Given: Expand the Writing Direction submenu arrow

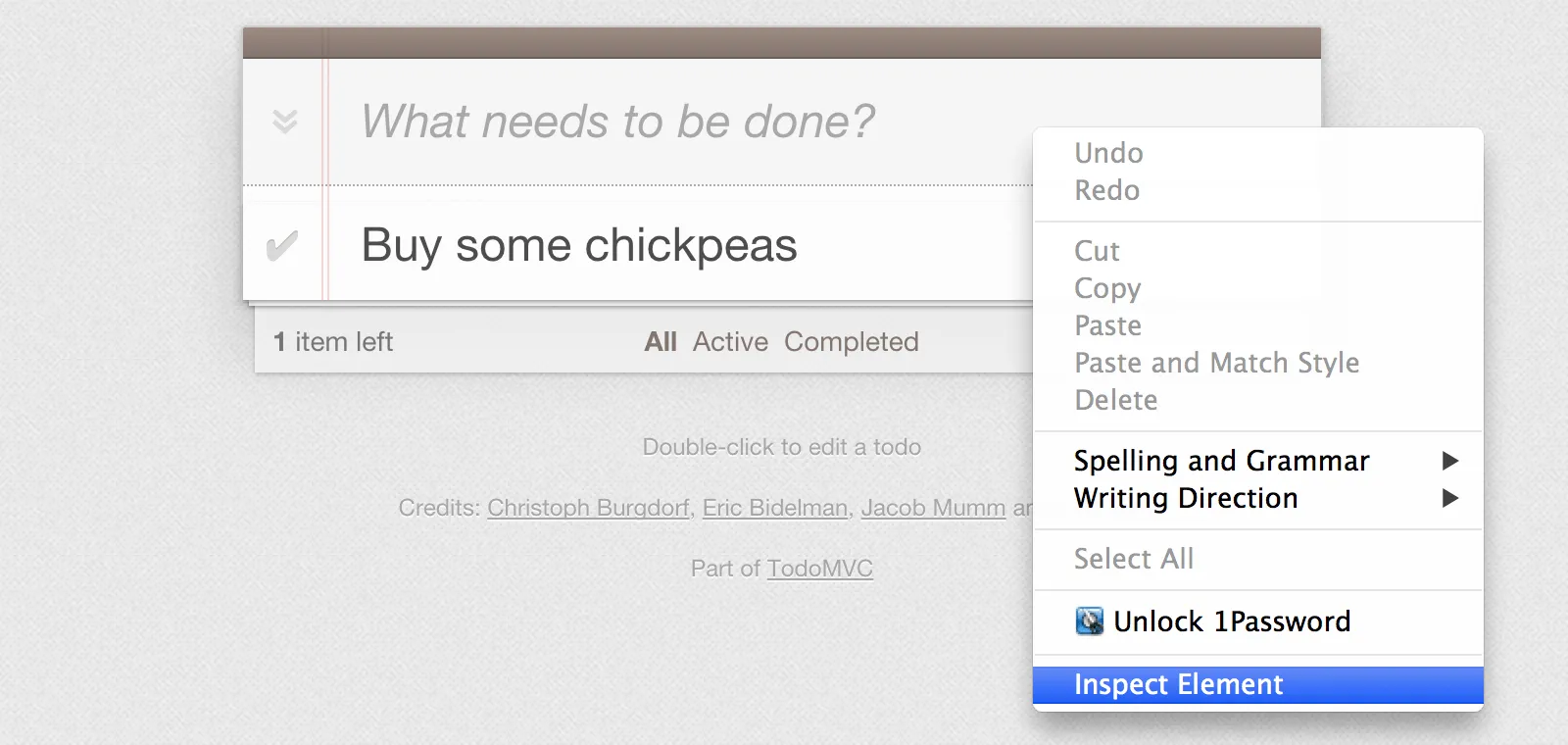Looking at the screenshot, I should pyautogui.click(x=1450, y=498).
